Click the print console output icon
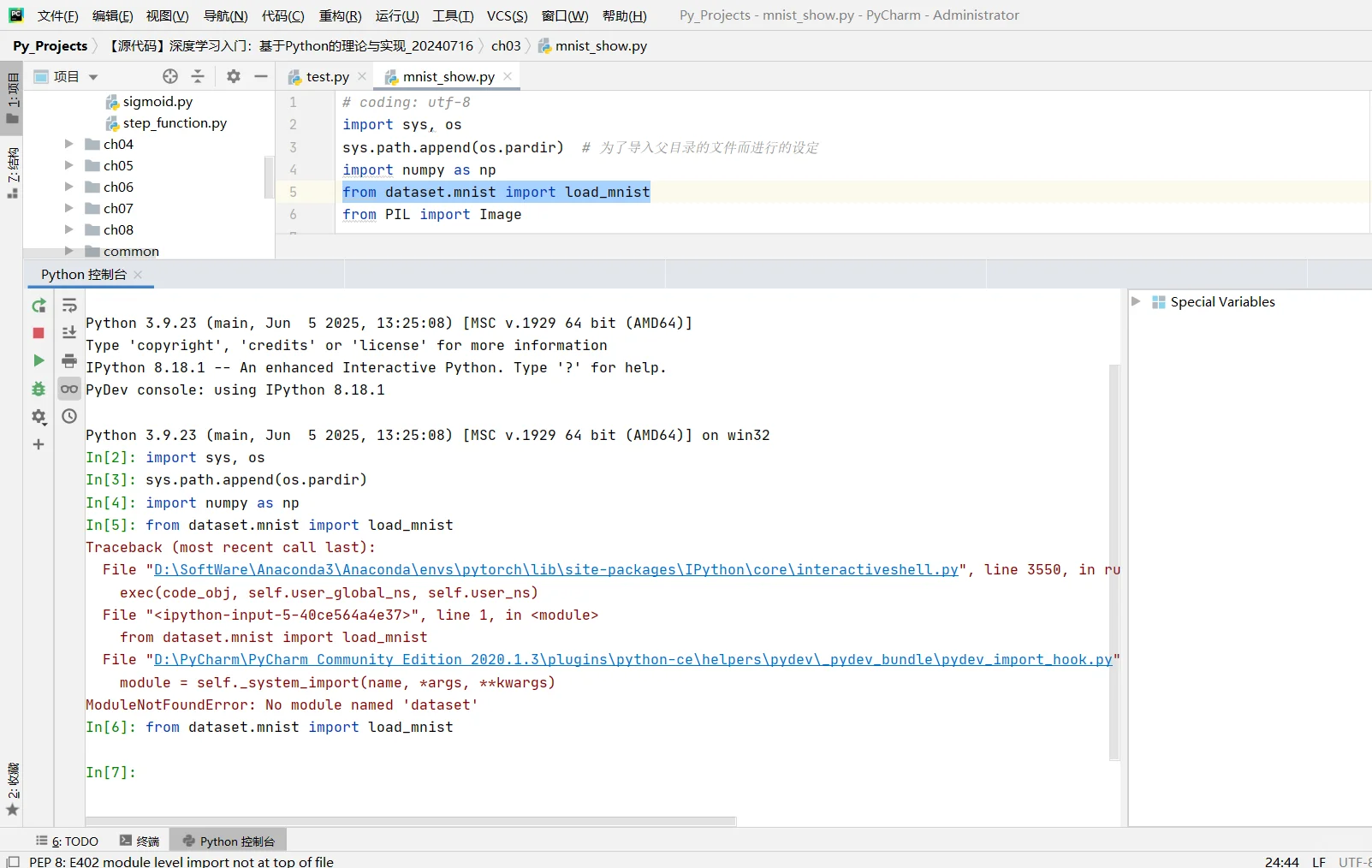 (69, 360)
